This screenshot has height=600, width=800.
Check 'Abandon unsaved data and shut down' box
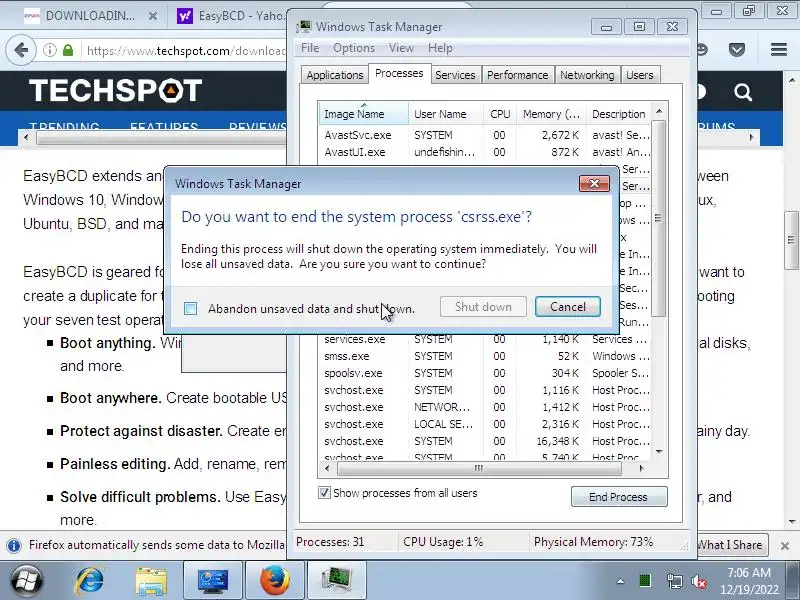pos(190,308)
